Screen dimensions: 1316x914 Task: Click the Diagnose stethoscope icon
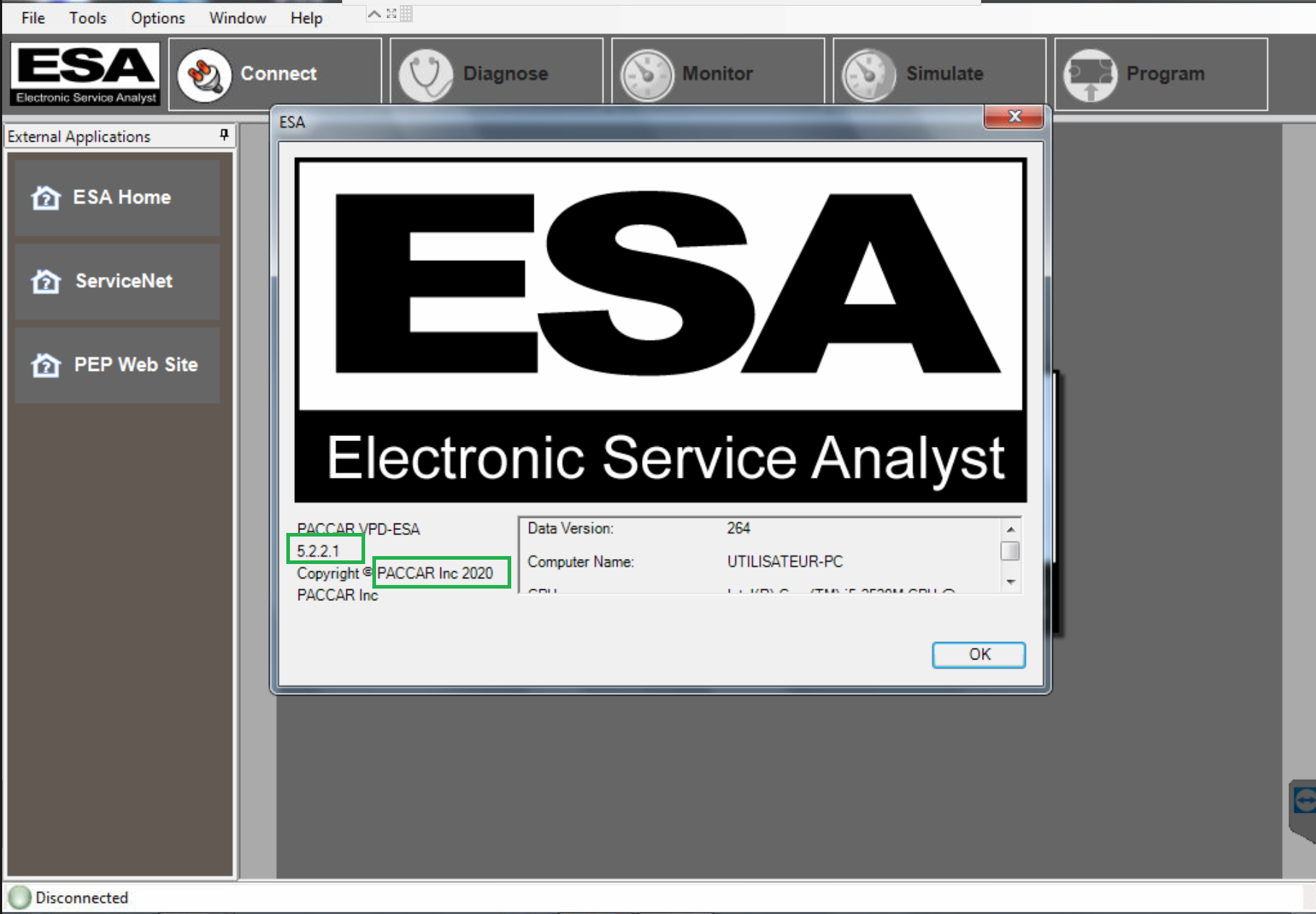click(426, 75)
